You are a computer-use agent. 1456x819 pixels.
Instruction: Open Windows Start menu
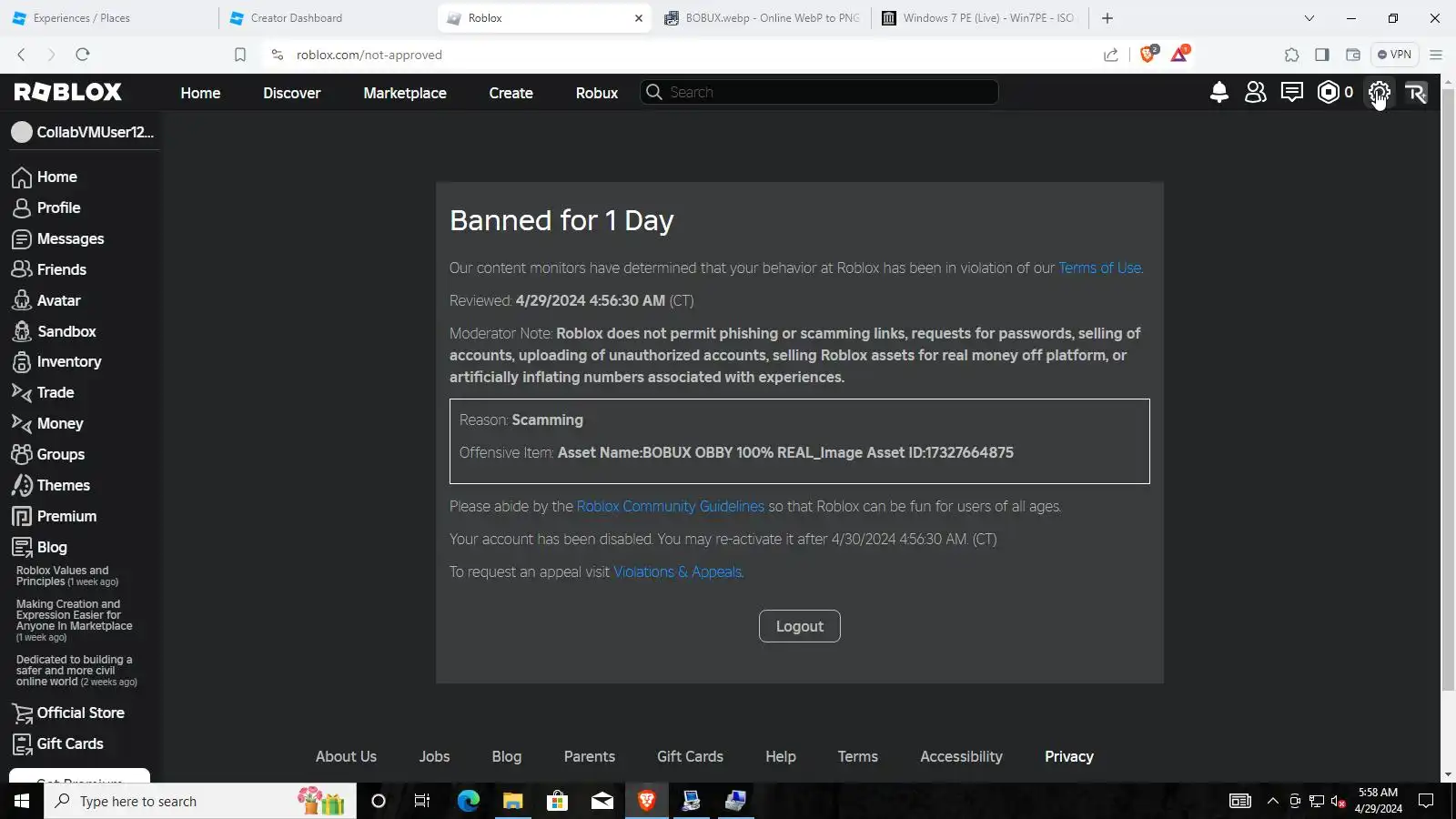coord(22,801)
